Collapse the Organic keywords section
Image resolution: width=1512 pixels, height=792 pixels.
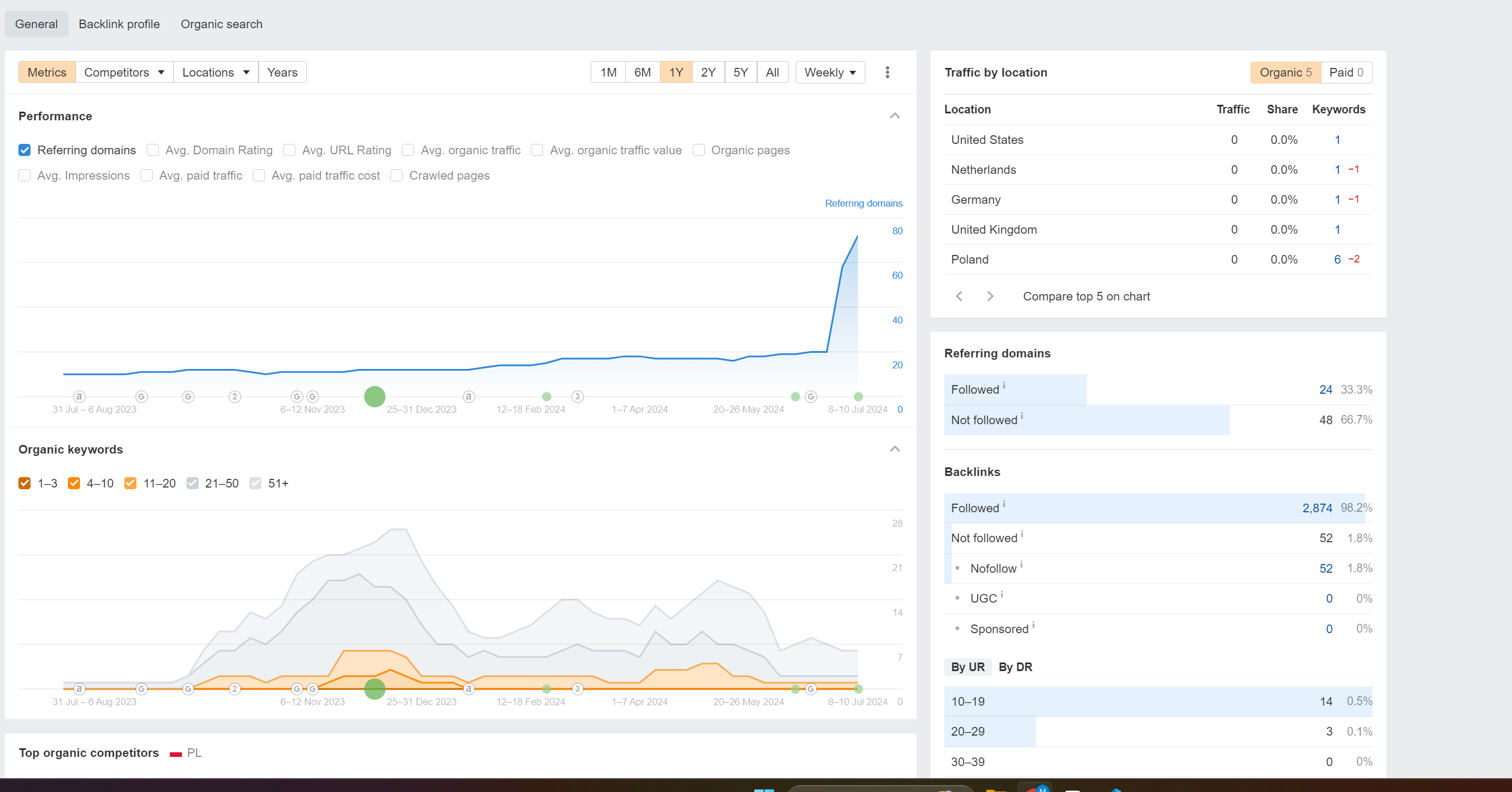point(895,449)
